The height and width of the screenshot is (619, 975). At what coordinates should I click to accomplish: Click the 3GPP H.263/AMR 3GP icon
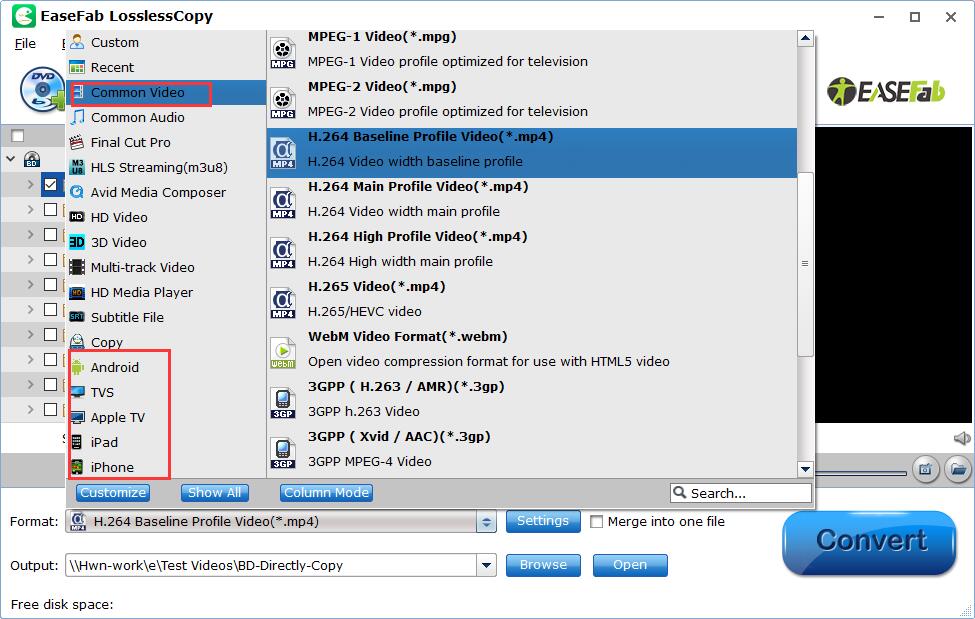(283, 403)
